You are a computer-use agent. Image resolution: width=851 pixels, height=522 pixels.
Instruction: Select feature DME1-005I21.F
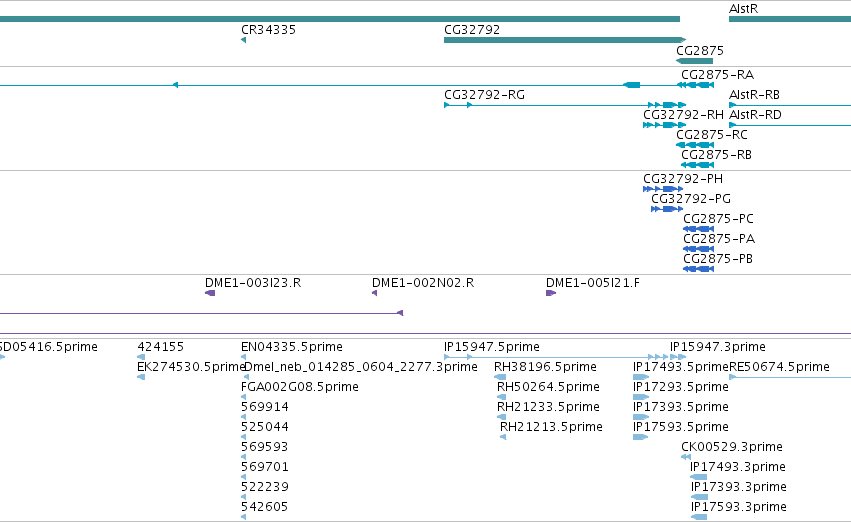(x=593, y=283)
